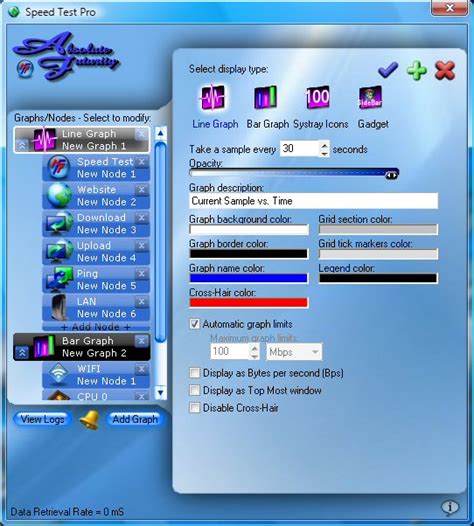474x526 pixels.
Task: Click the Opacity slider handle
Action: pos(391,174)
